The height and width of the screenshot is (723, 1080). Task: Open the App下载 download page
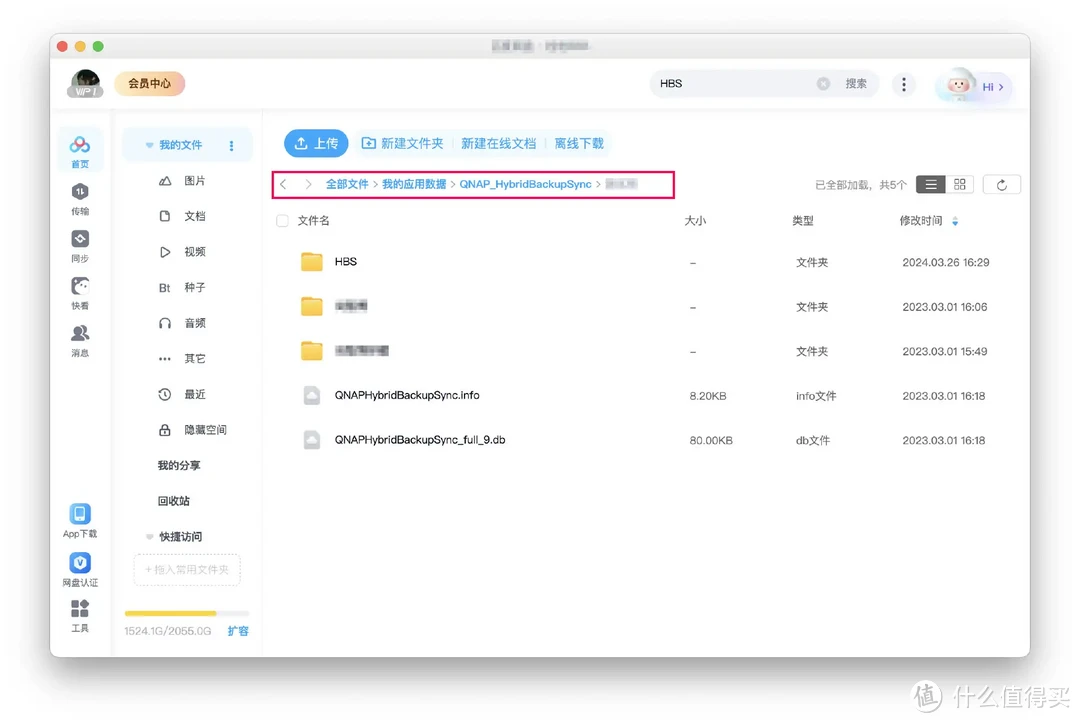point(80,519)
